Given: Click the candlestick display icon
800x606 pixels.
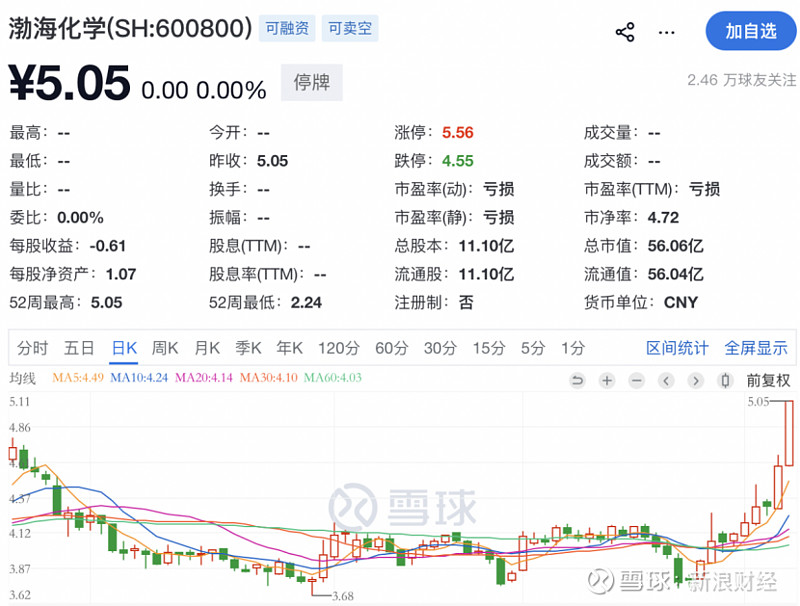Looking at the screenshot, I should (x=723, y=381).
